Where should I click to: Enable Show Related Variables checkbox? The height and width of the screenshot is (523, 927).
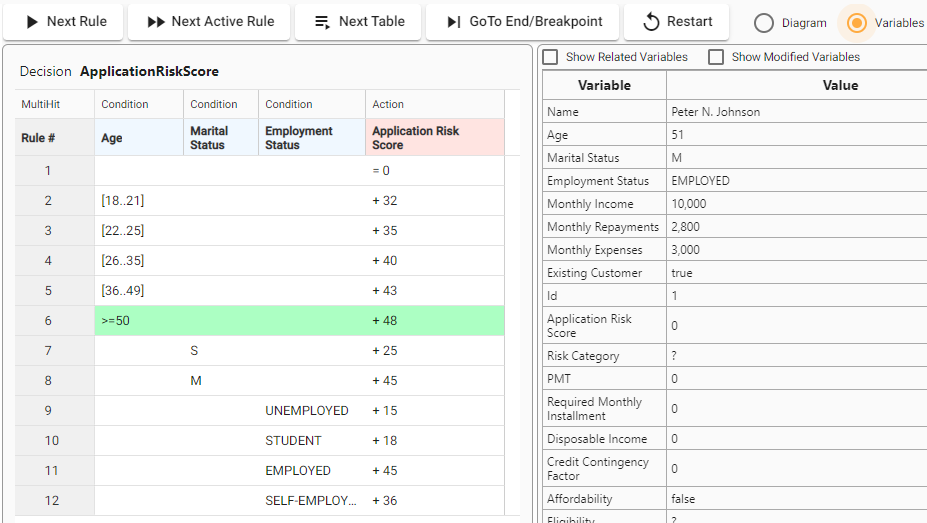(551, 57)
